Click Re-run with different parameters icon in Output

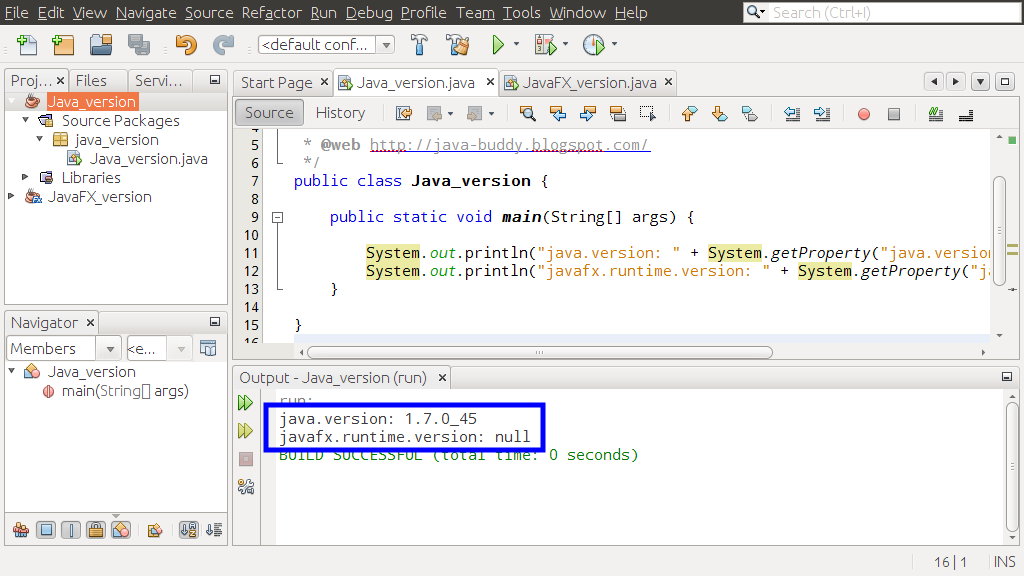pyautogui.click(x=246, y=430)
